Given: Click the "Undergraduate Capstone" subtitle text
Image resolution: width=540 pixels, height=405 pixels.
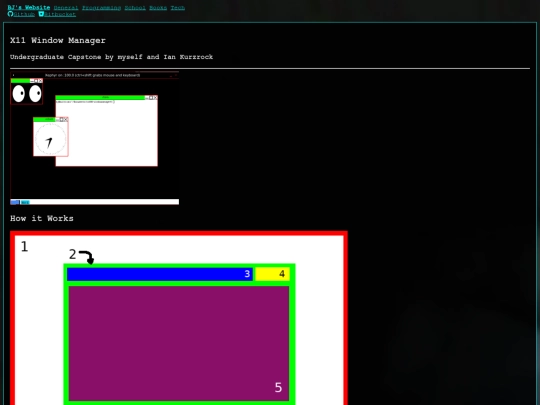Looking at the screenshot, I should [x=111, y=57].
